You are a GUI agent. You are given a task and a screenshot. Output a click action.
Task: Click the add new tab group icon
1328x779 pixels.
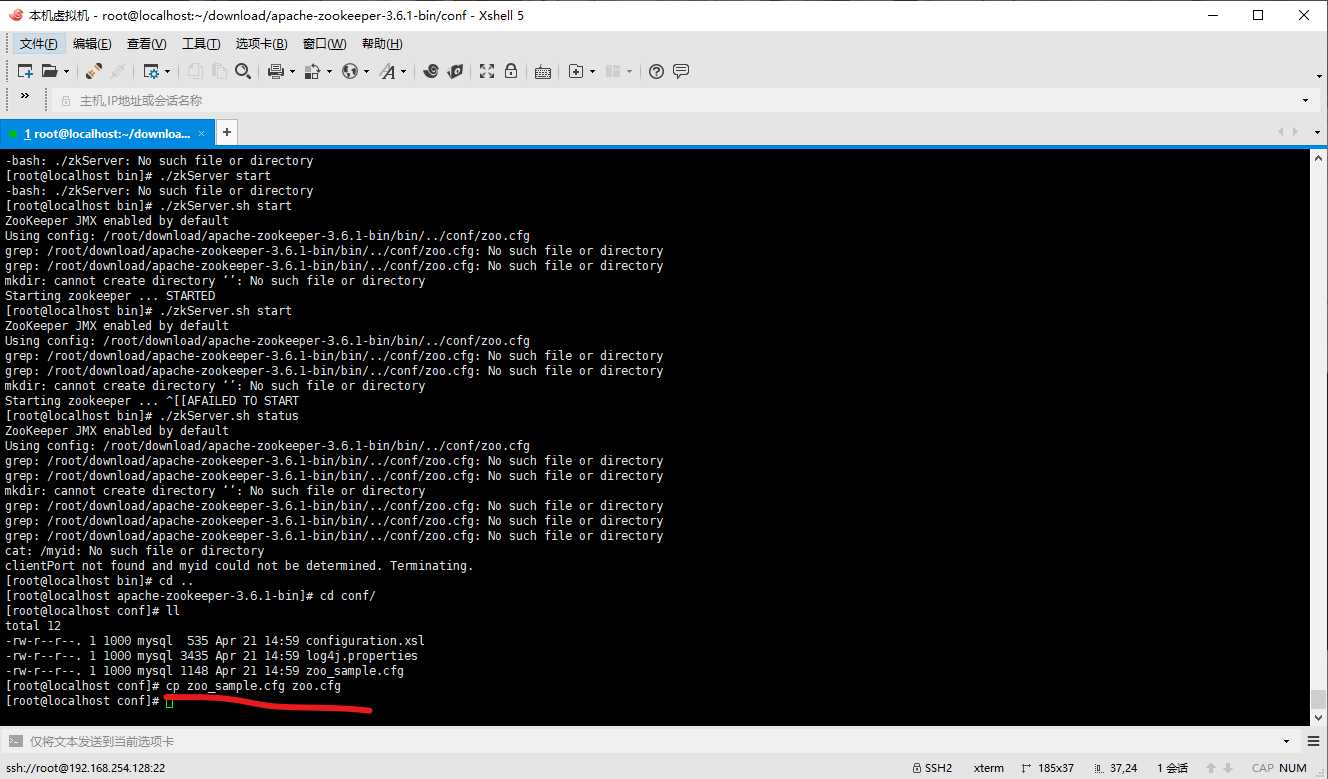point(575,71)
